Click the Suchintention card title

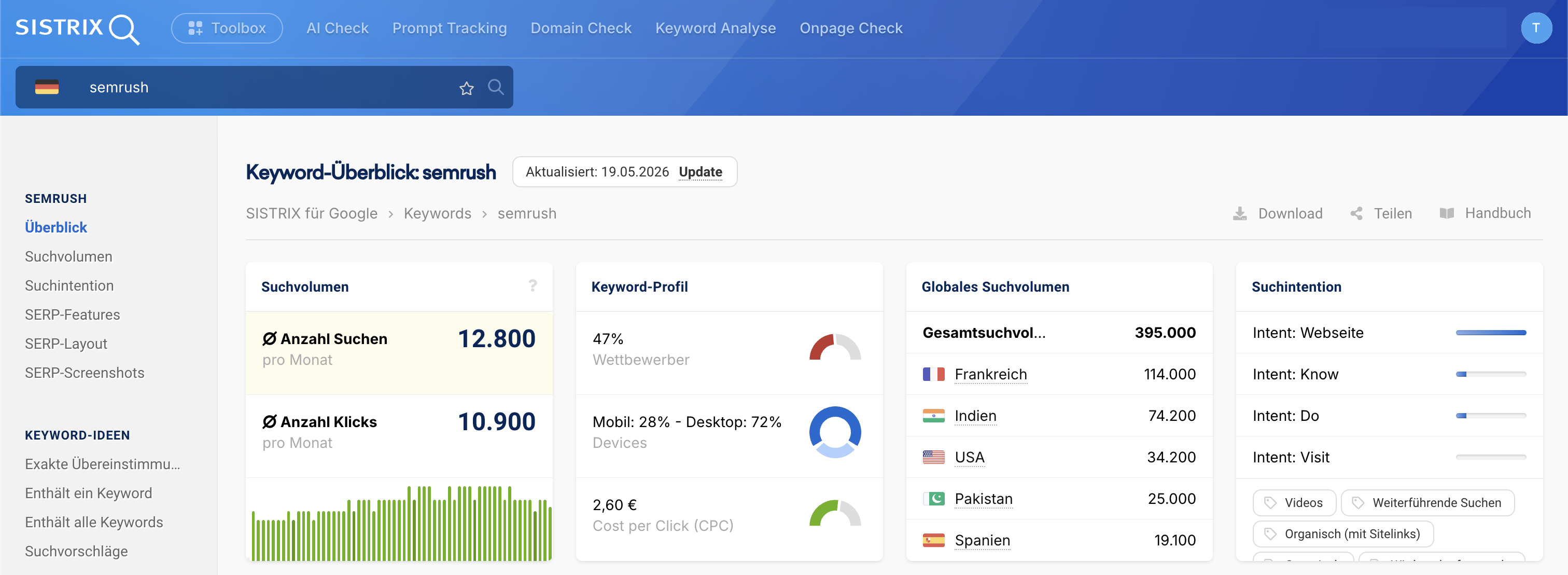point(1296,287)
